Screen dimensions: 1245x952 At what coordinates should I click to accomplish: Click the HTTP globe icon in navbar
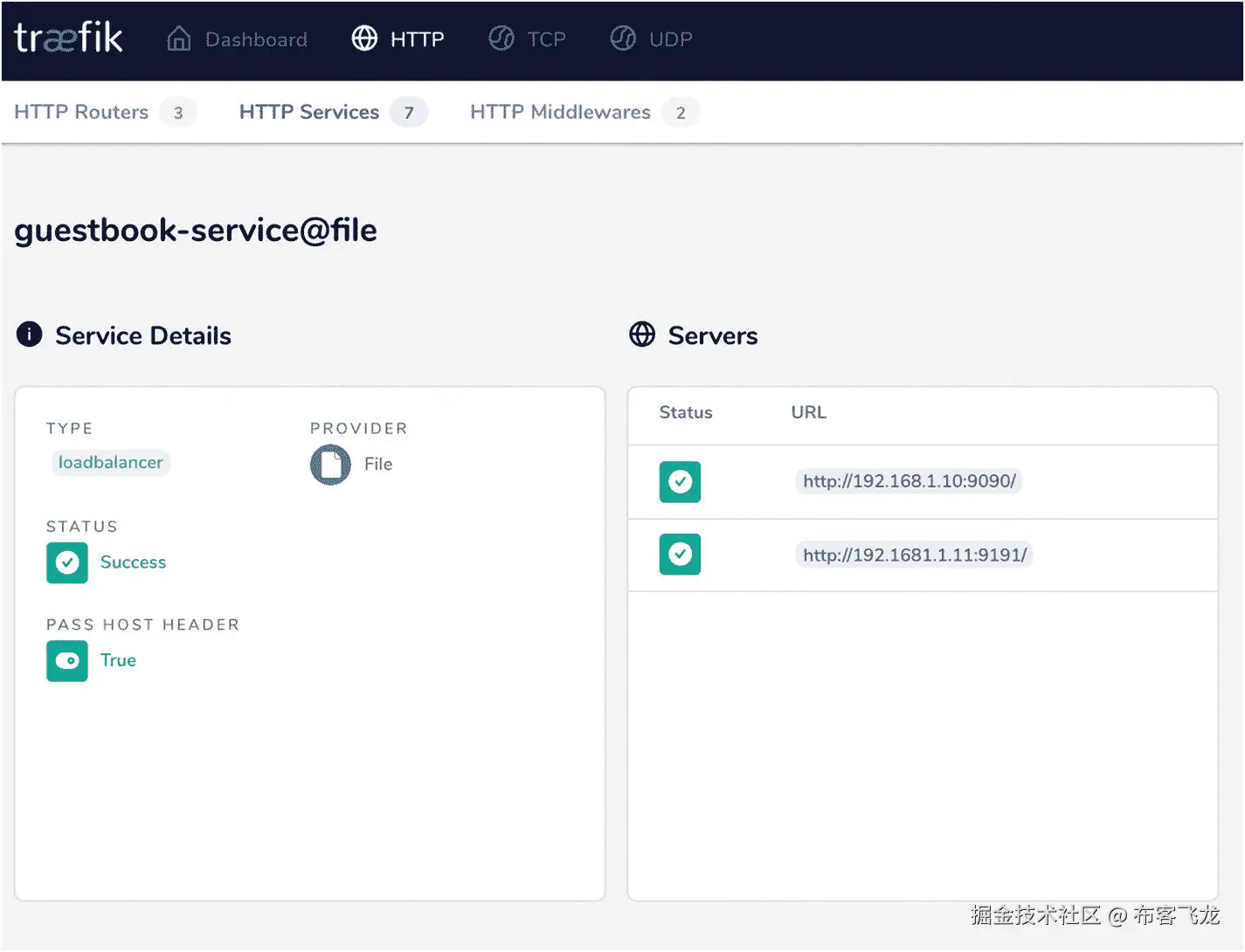364,38
